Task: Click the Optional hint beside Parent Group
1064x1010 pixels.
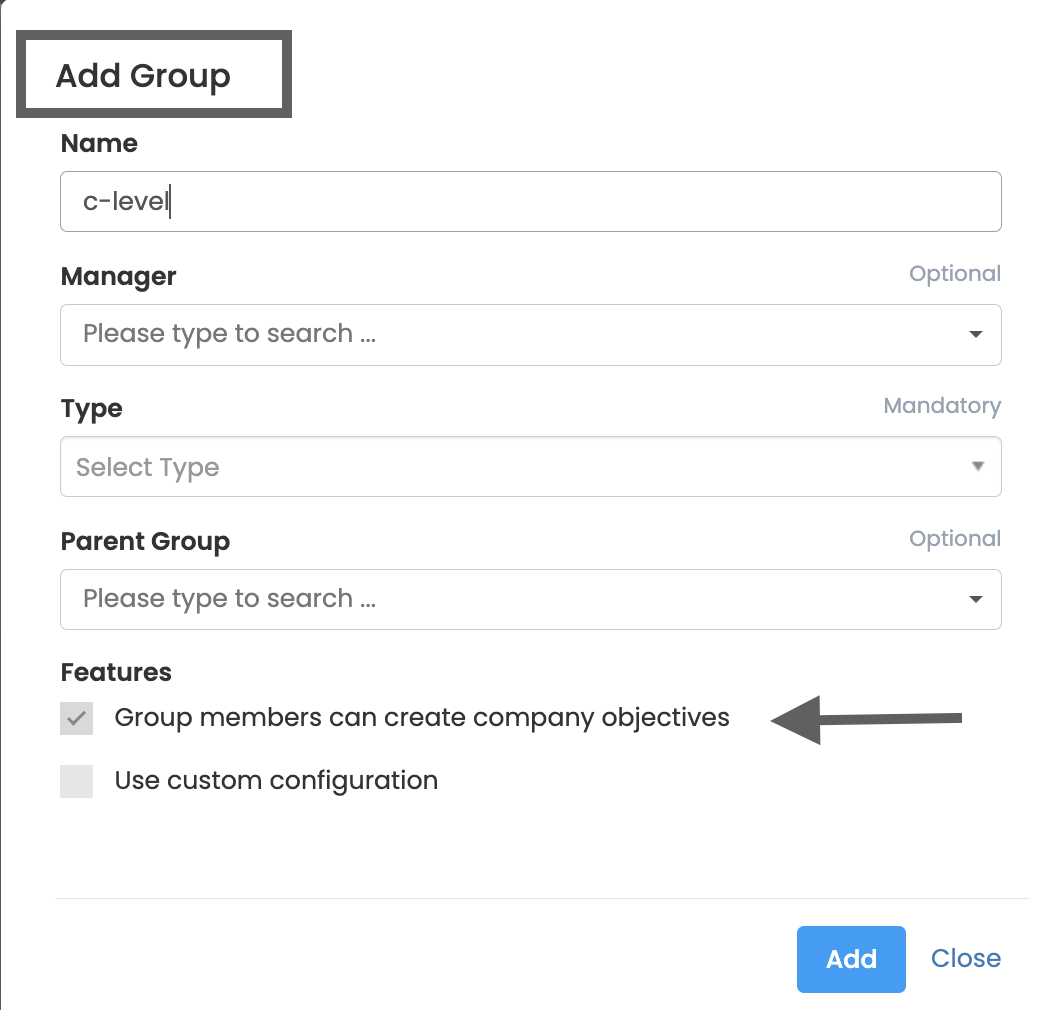Action: [x=954, y=539]
